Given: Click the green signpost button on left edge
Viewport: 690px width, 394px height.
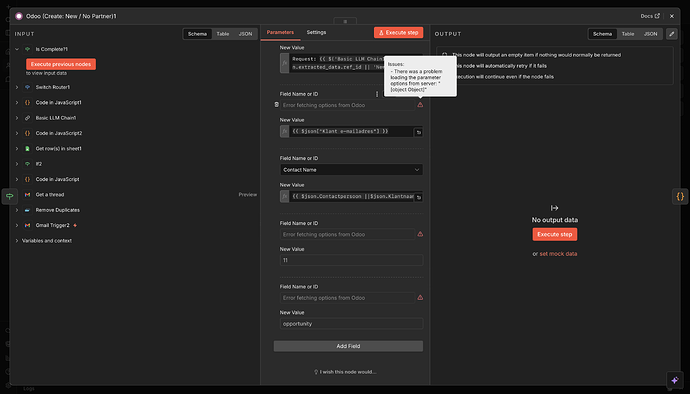Looking at the screenshot, I should point(10,196).
